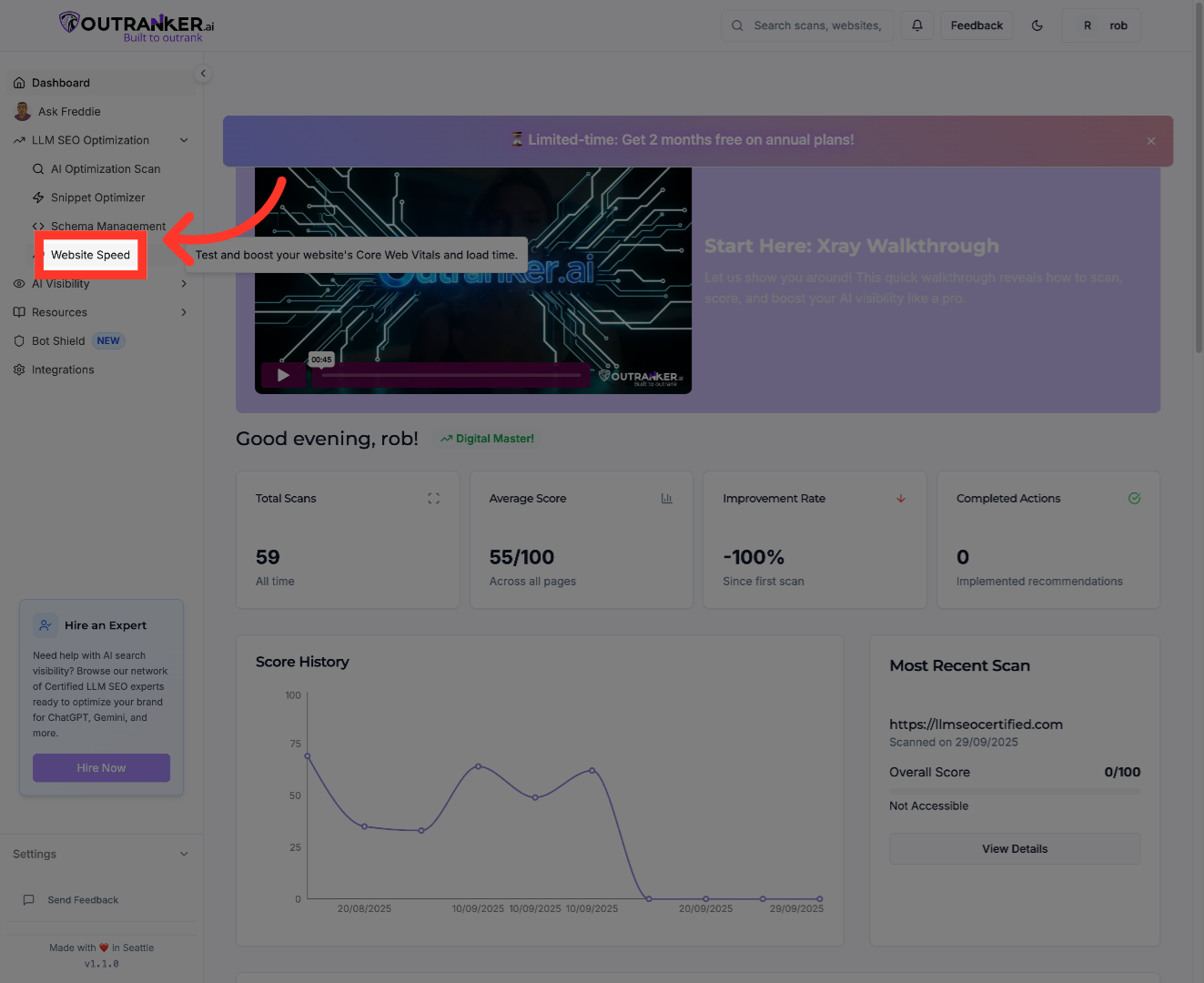Click the checkmark icon on Completed Actions card
Viewport: 1204px width, 983px height.
pyautogui.click(x=1134, y=498)
